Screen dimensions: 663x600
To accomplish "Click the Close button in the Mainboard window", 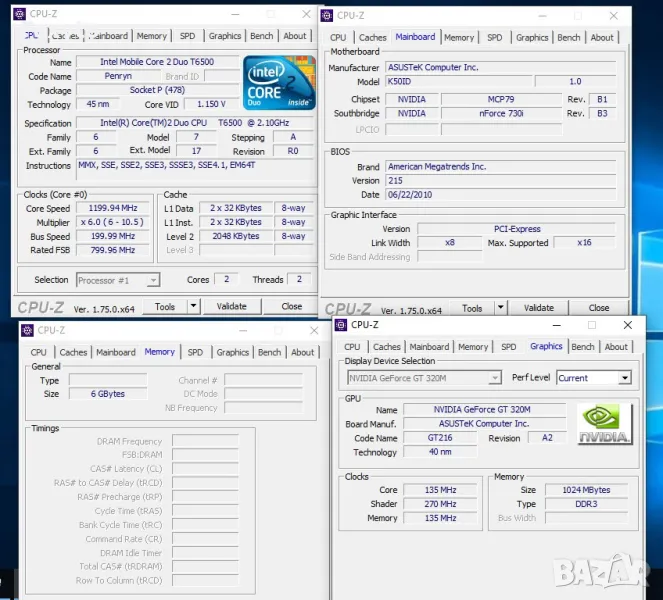I will (x=598, y=308).
